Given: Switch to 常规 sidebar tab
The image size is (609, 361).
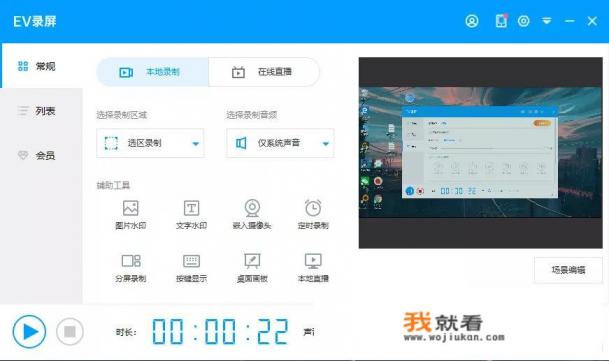Looking at the screenshot, I should click(x=42, y=66).
